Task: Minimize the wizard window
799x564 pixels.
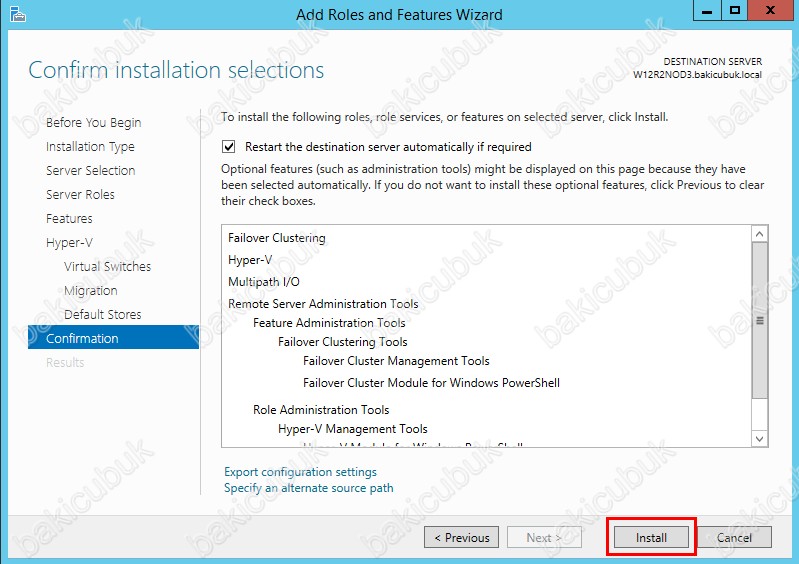Action: coord(707,10)
